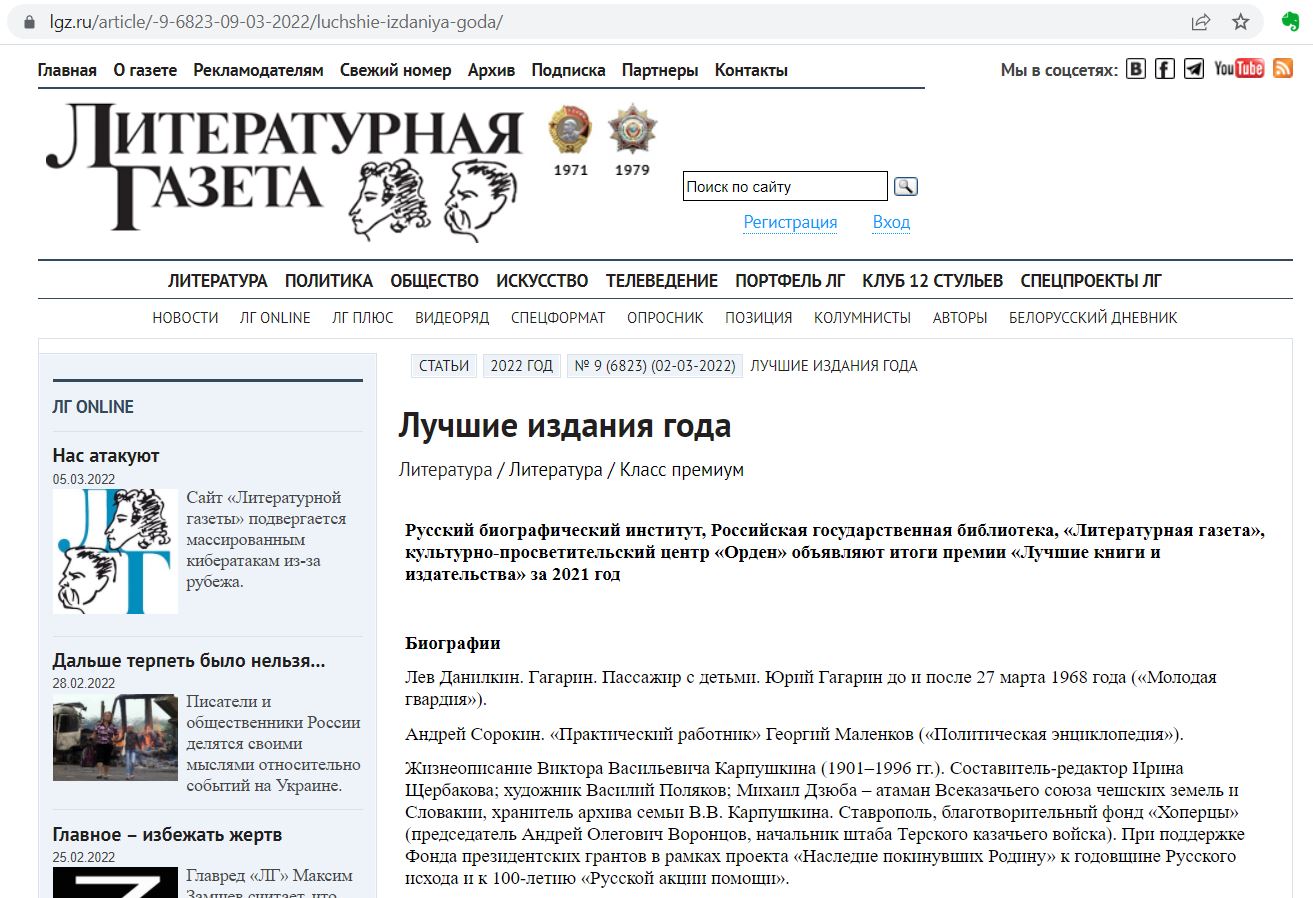
Task: Open Главное – избежать жертв headline
Action: [x=167, y=835]
